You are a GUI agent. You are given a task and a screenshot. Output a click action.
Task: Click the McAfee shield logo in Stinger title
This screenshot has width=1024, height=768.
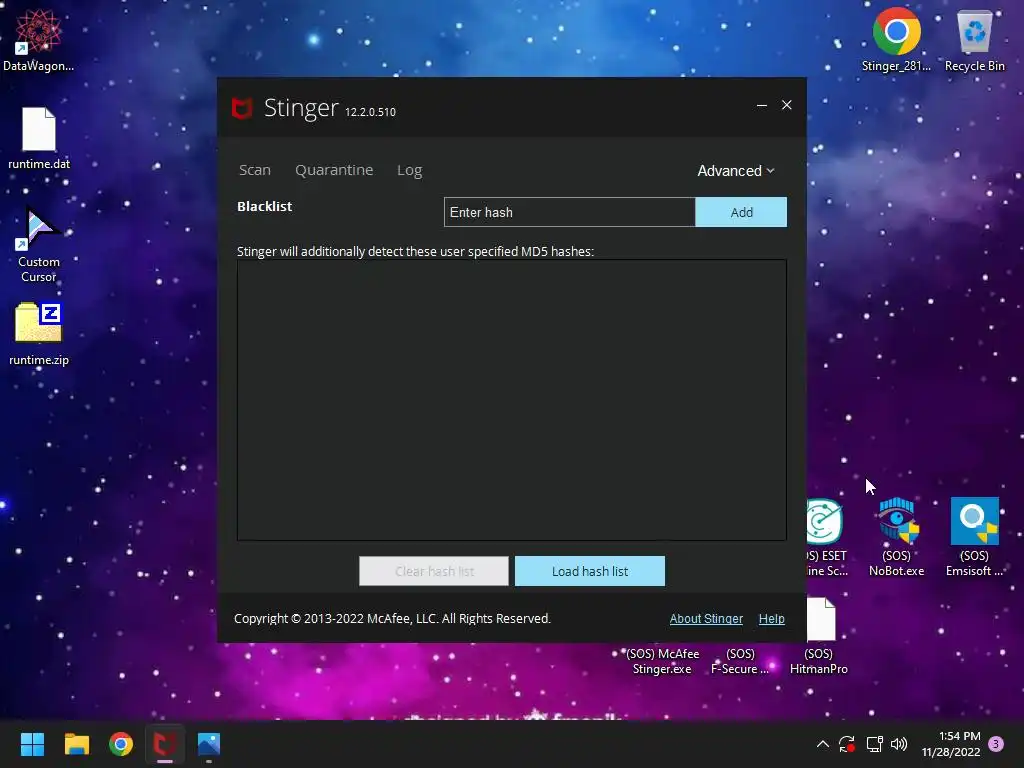point(242,108)
